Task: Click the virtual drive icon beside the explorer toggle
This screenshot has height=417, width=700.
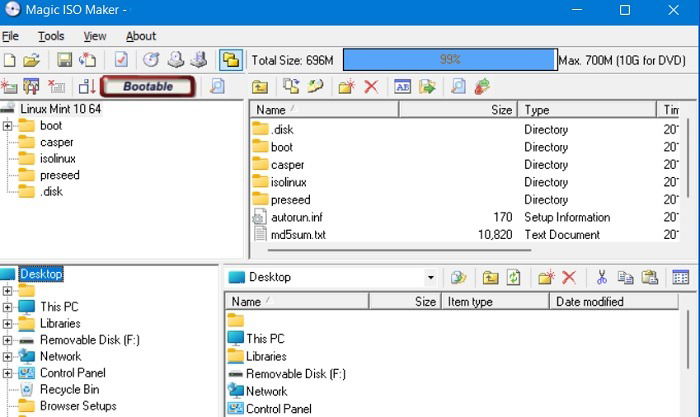Action: coord(199,60)
